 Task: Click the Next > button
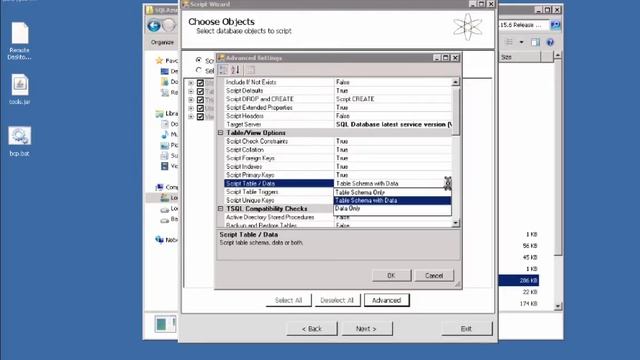[x=366, y=329]
